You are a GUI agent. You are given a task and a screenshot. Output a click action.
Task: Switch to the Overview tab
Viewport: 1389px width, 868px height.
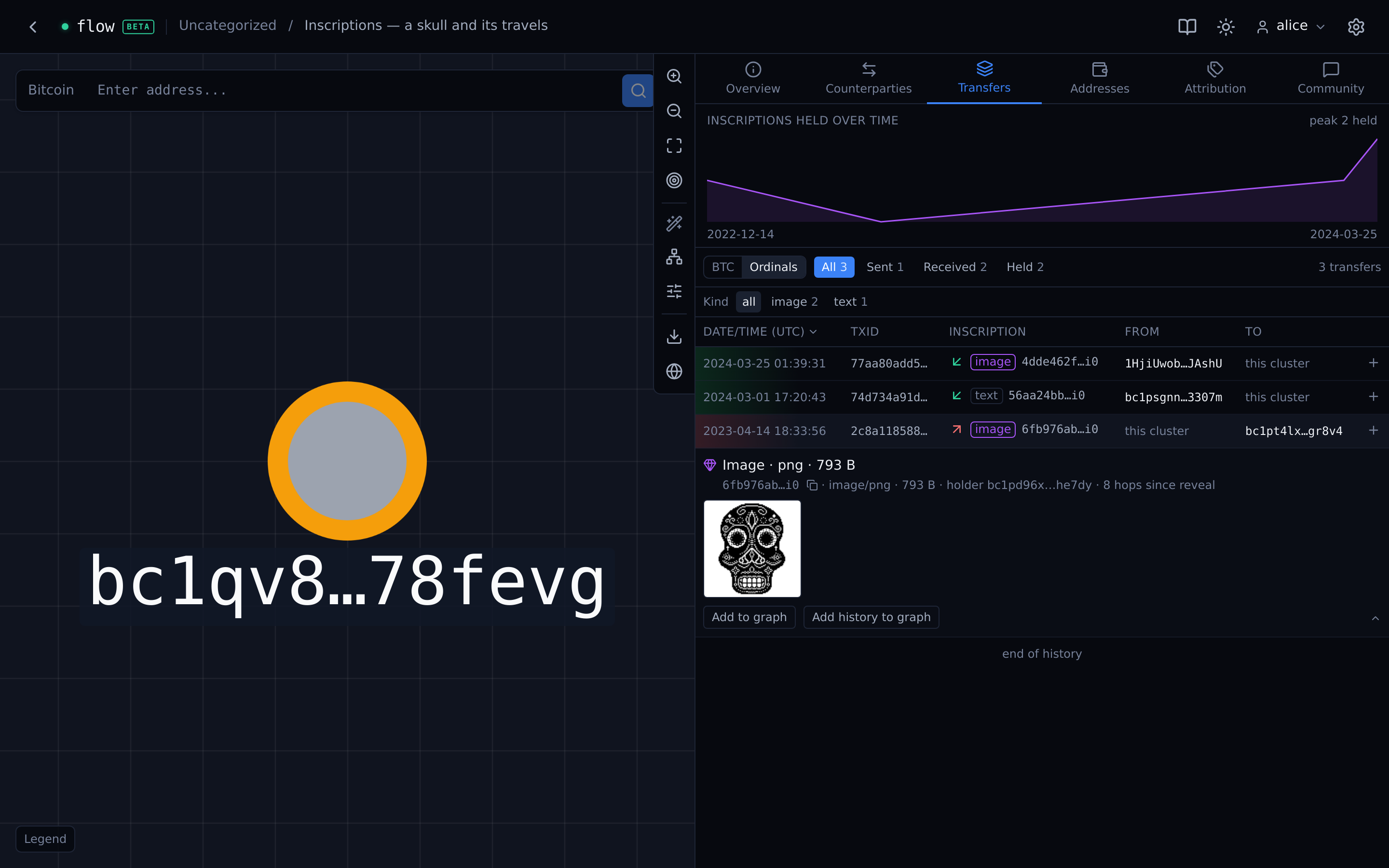click(x=752, y=79)
